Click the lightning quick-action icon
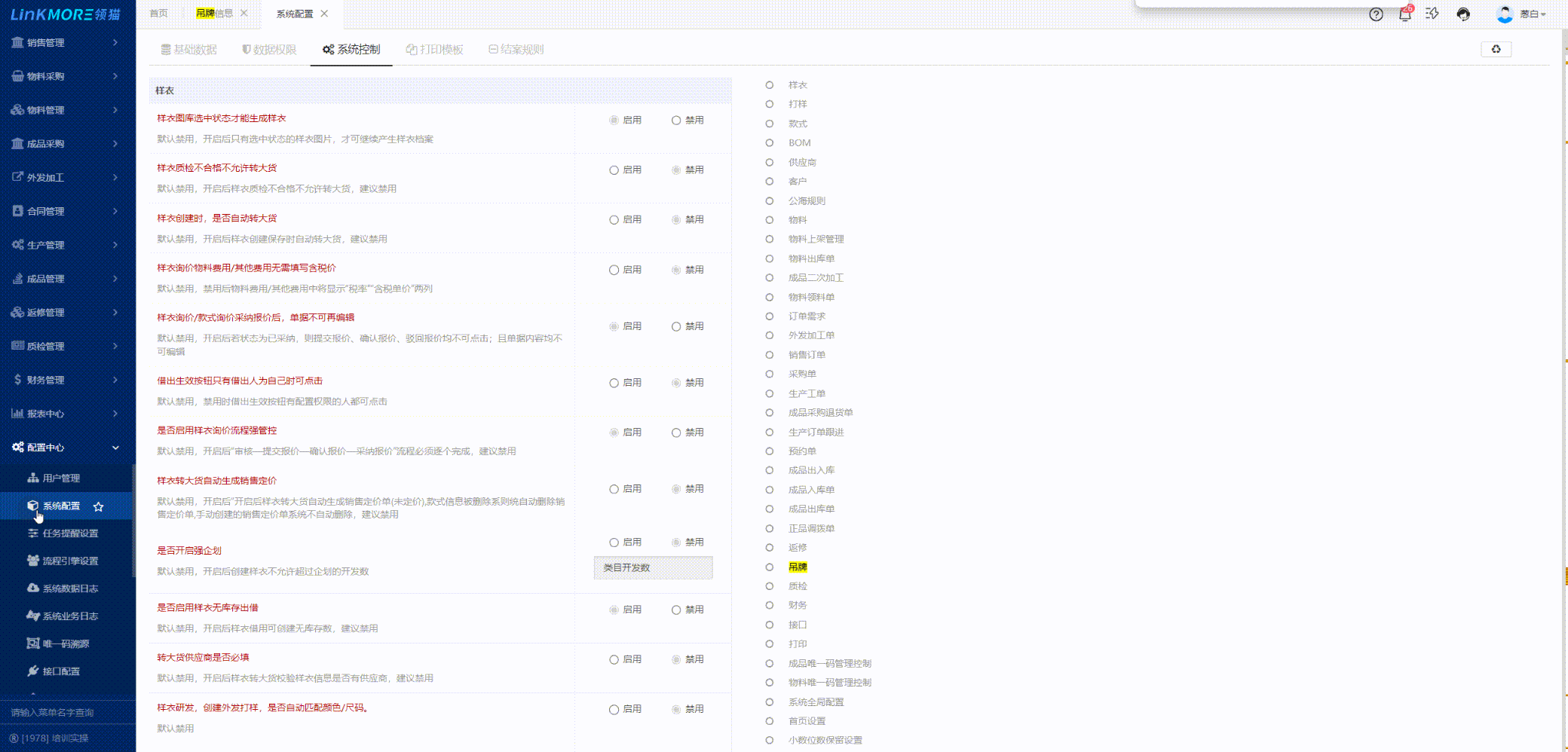1568x752 pixels. pos(1432,14)
